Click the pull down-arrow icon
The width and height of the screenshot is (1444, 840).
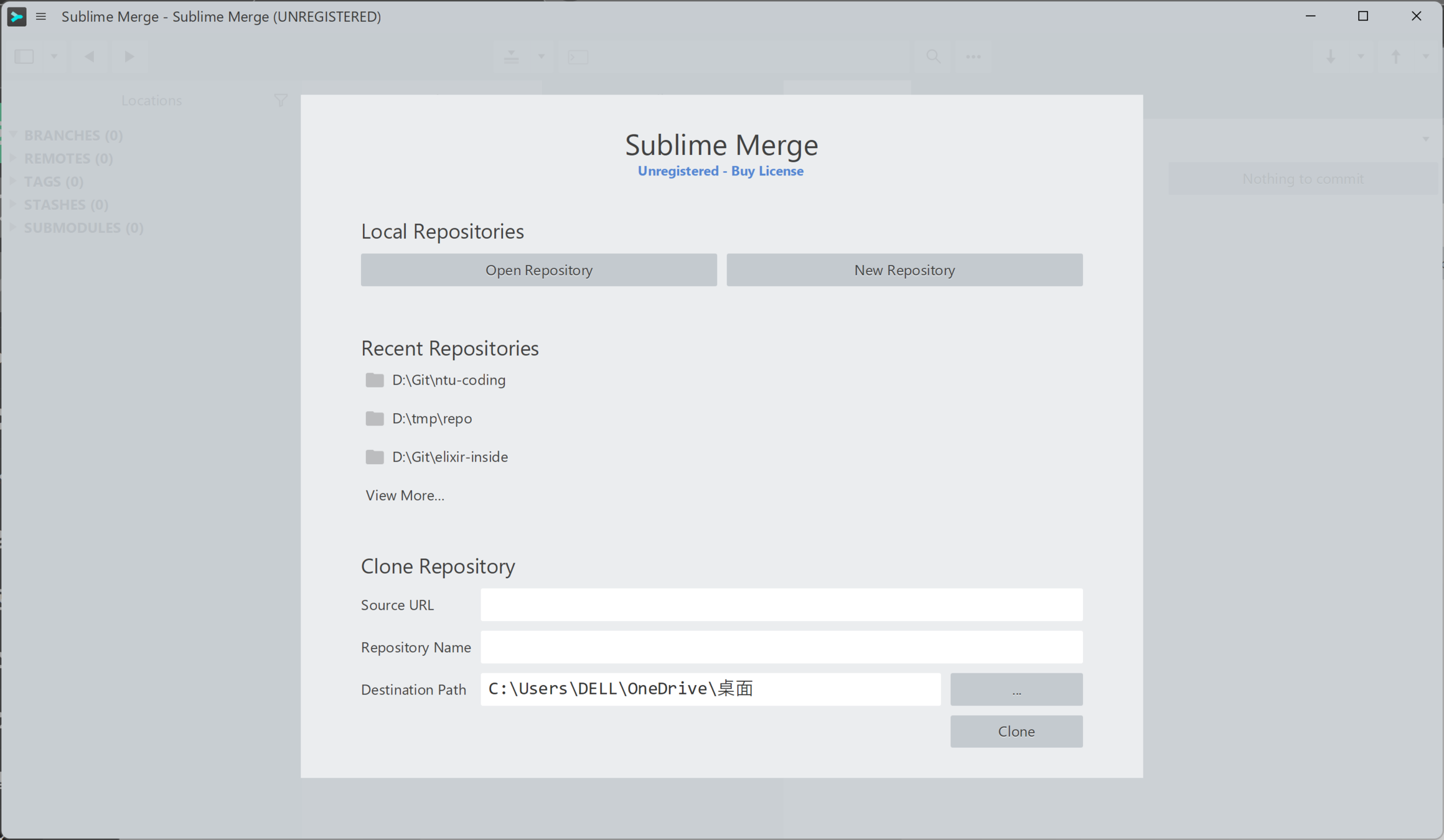(x=1331, y=57)
